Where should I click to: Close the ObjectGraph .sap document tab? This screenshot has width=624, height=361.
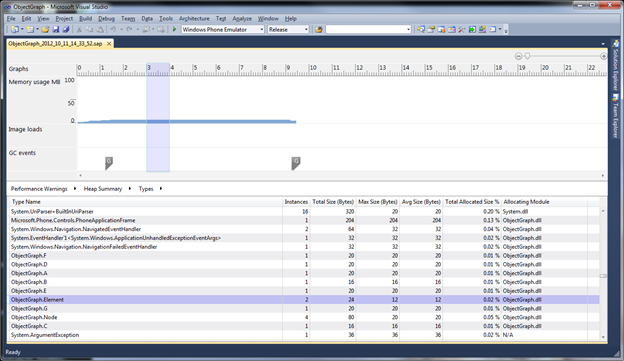click(x=109, y=44)
